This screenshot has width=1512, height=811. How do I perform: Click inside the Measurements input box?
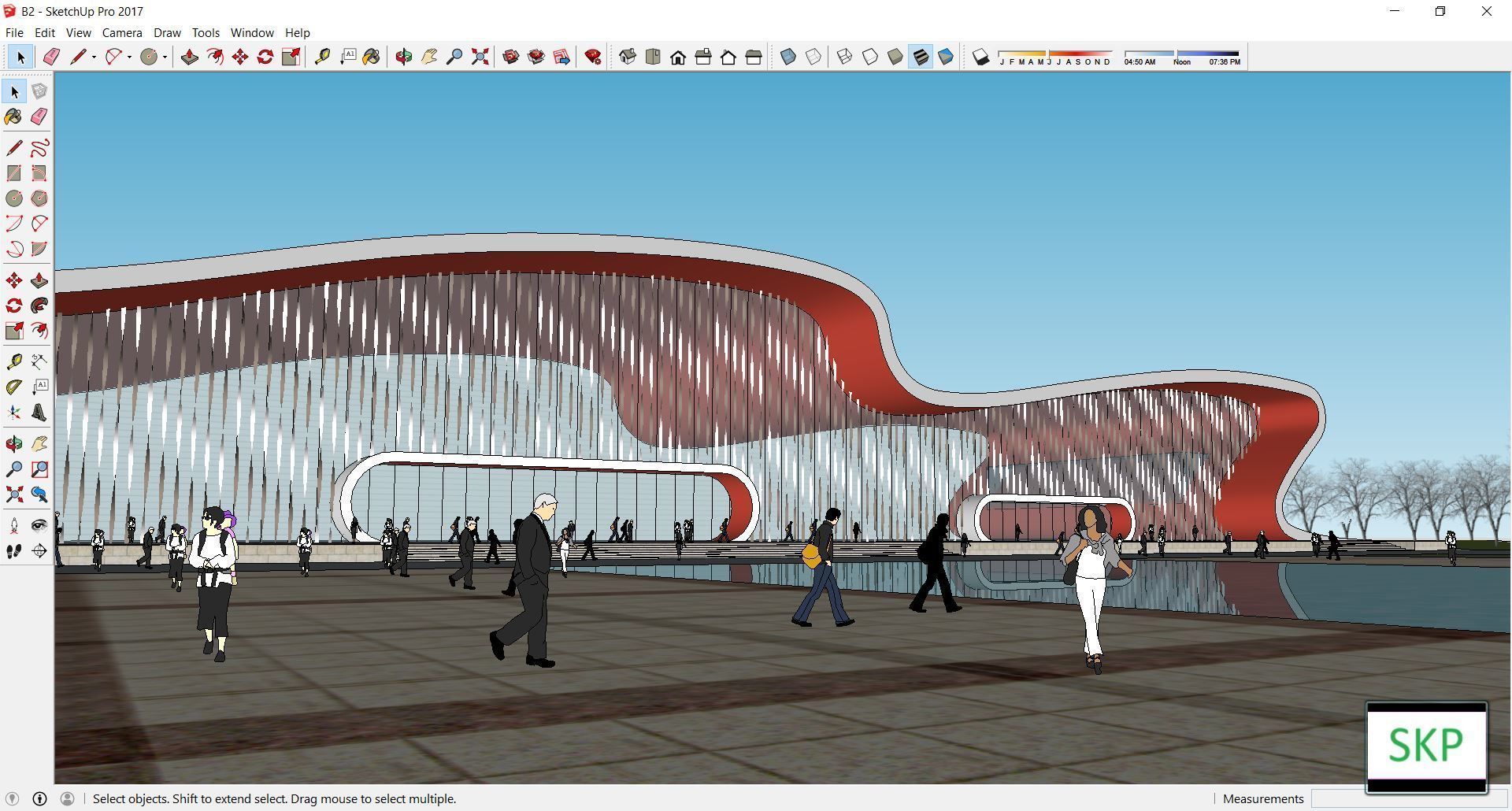[x=1410, y=798]
